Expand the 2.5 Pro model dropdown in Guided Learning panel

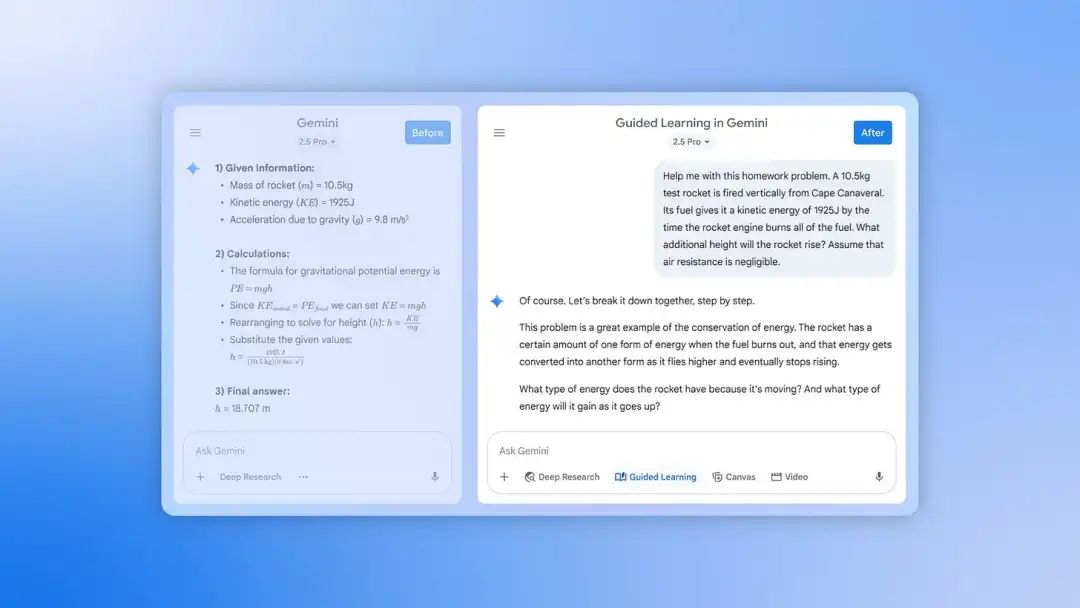pyautogui.click(x=691, y=142)
